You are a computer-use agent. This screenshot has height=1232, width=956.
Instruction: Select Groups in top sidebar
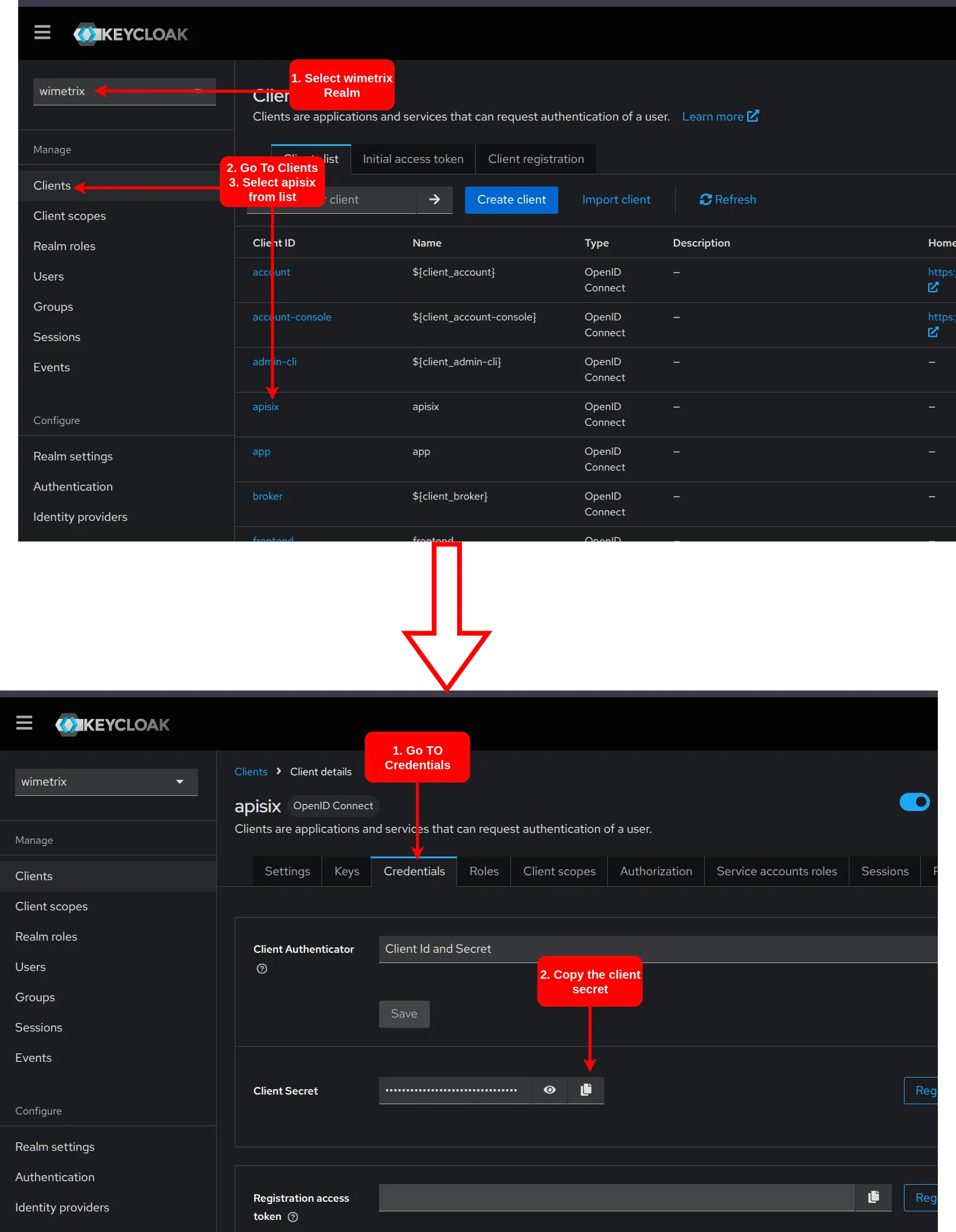[x=126, y=306]
